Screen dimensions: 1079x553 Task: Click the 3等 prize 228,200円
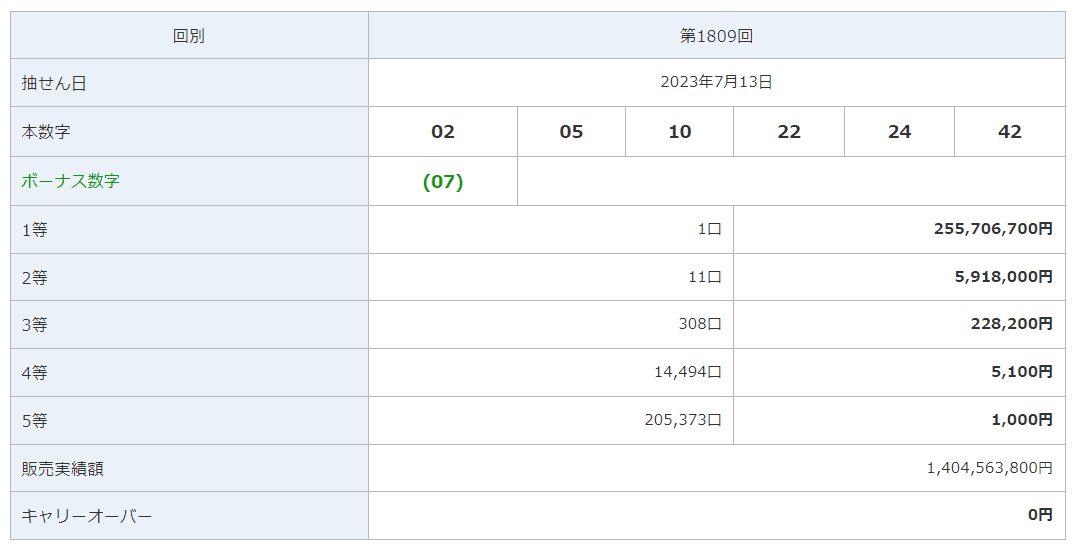click(x=1008, y=324)
